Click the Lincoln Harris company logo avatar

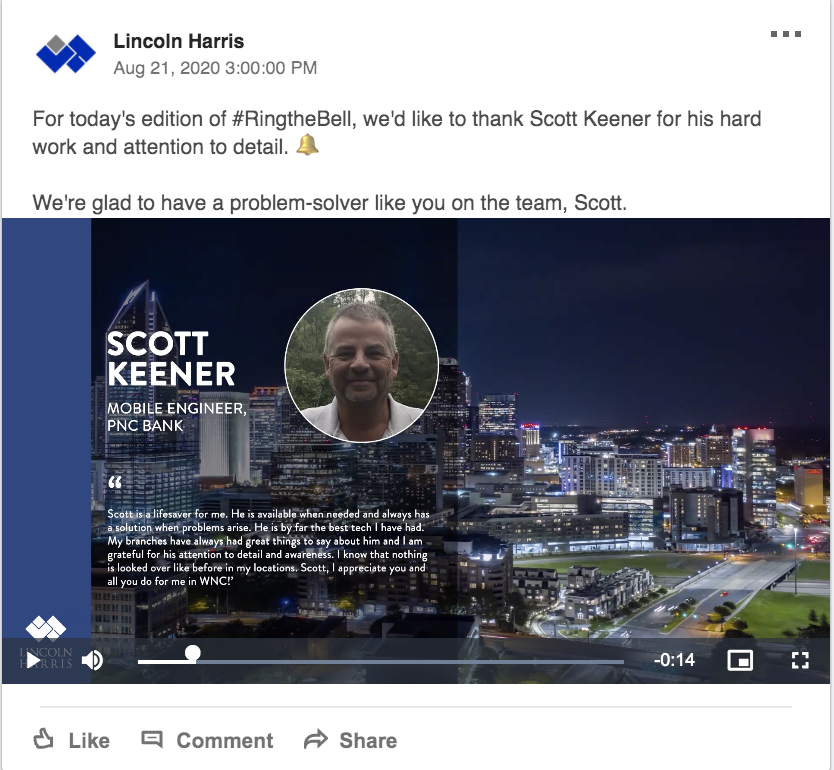[x=65, y=53]
